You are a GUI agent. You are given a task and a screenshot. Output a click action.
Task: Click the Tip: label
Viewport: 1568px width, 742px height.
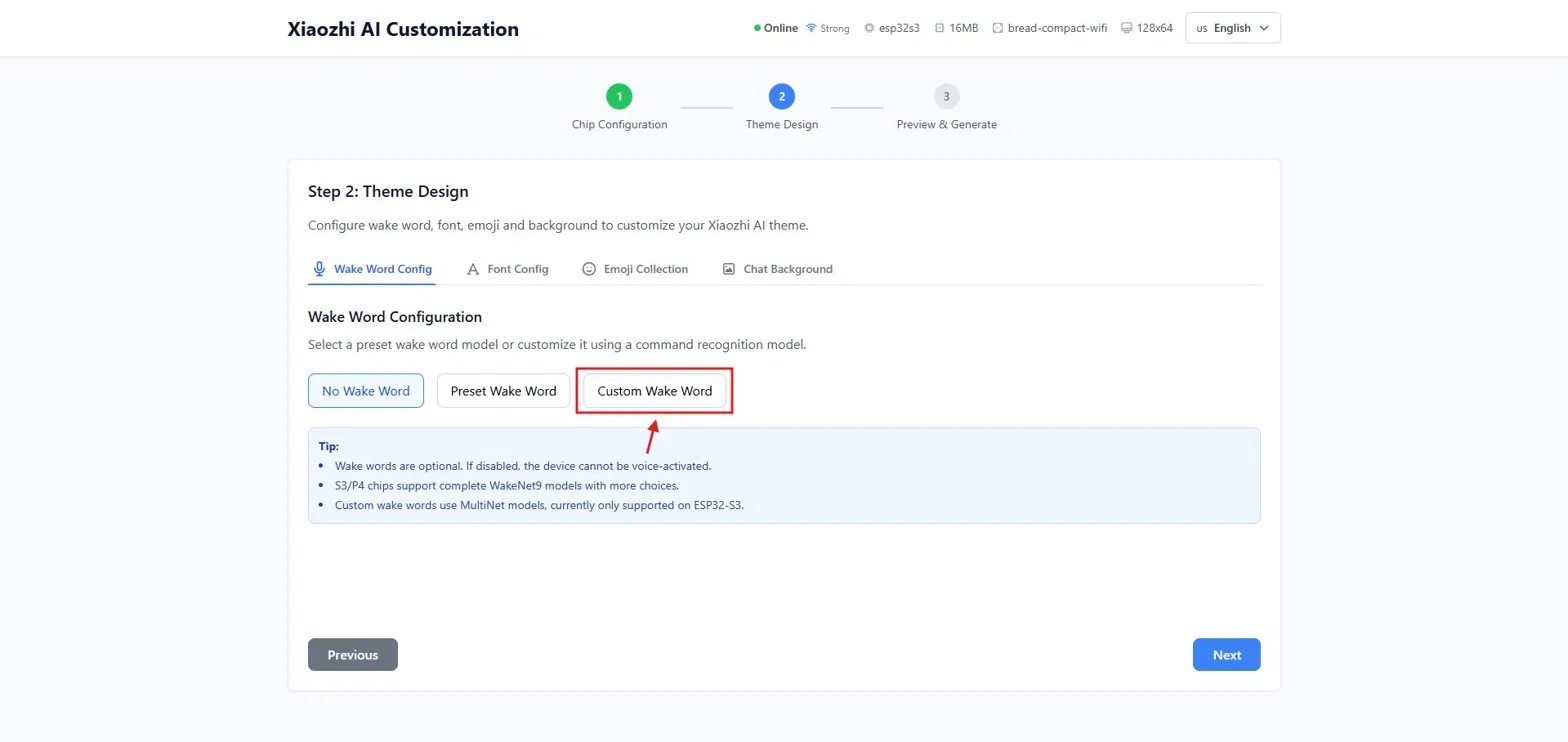pyautogui.click(x=329, y=446)
